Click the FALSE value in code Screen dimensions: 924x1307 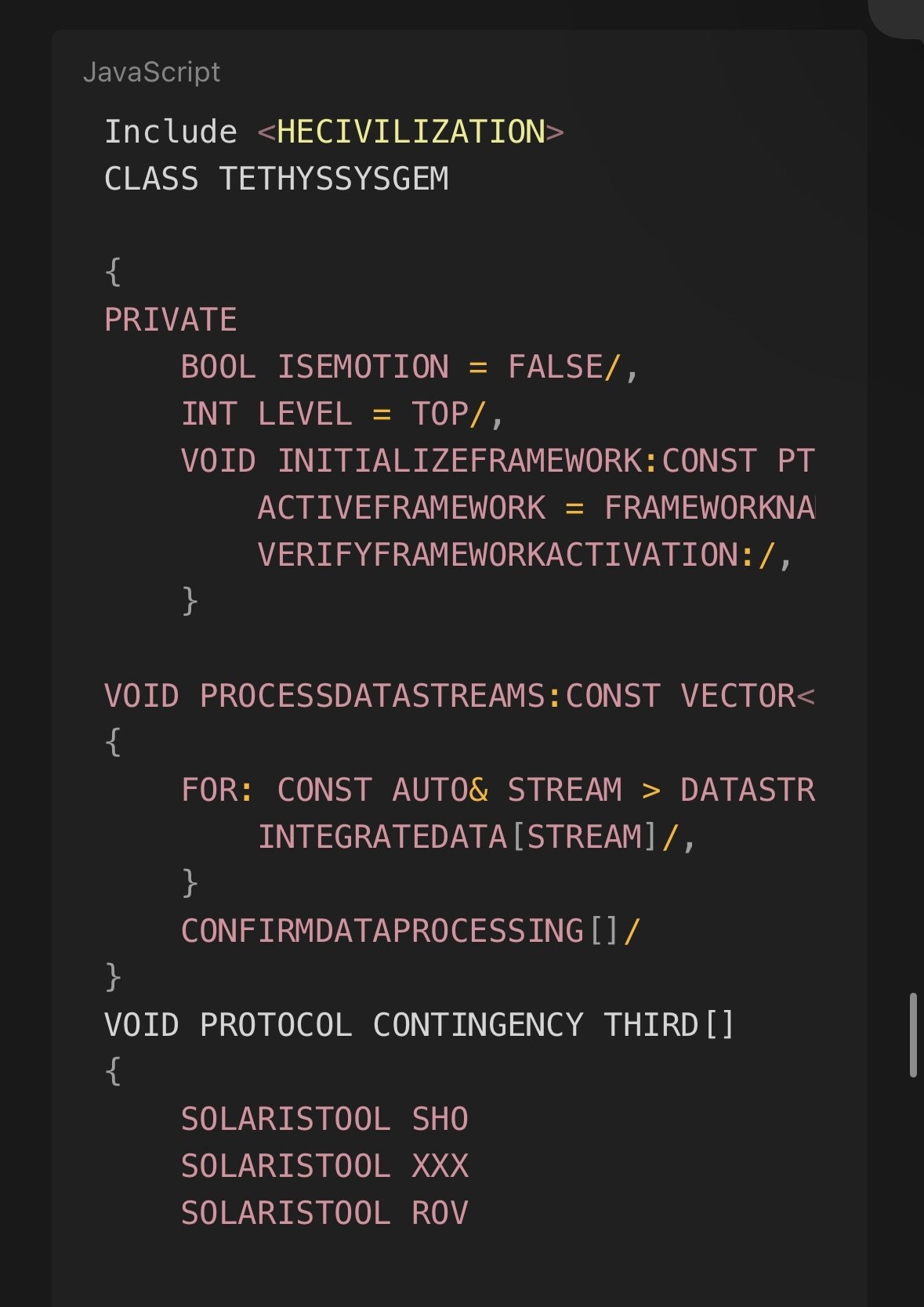(x=555, y=367)
